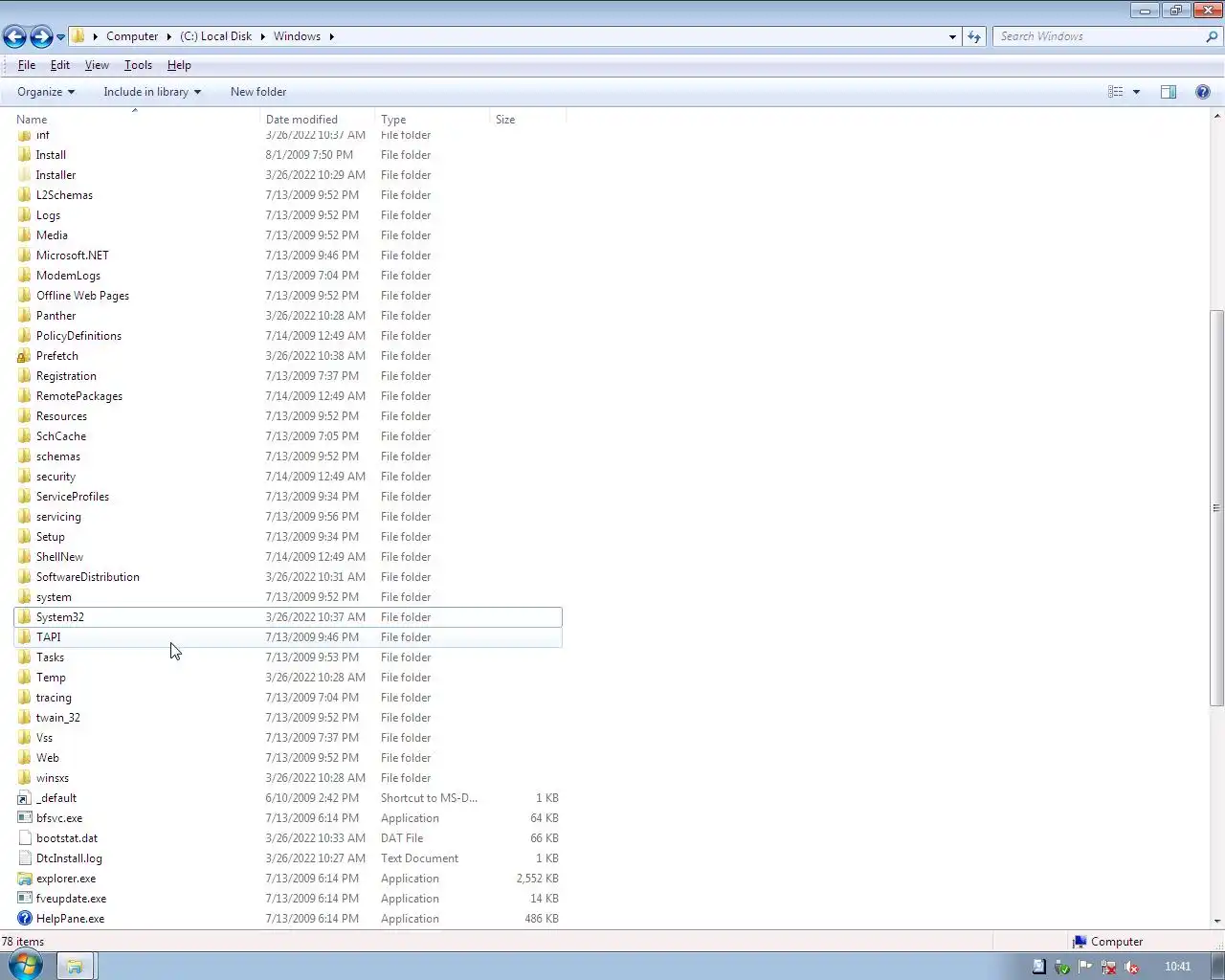Sort by the Size column header
Screen dimensions: 1225x980
tap(527, 120)
